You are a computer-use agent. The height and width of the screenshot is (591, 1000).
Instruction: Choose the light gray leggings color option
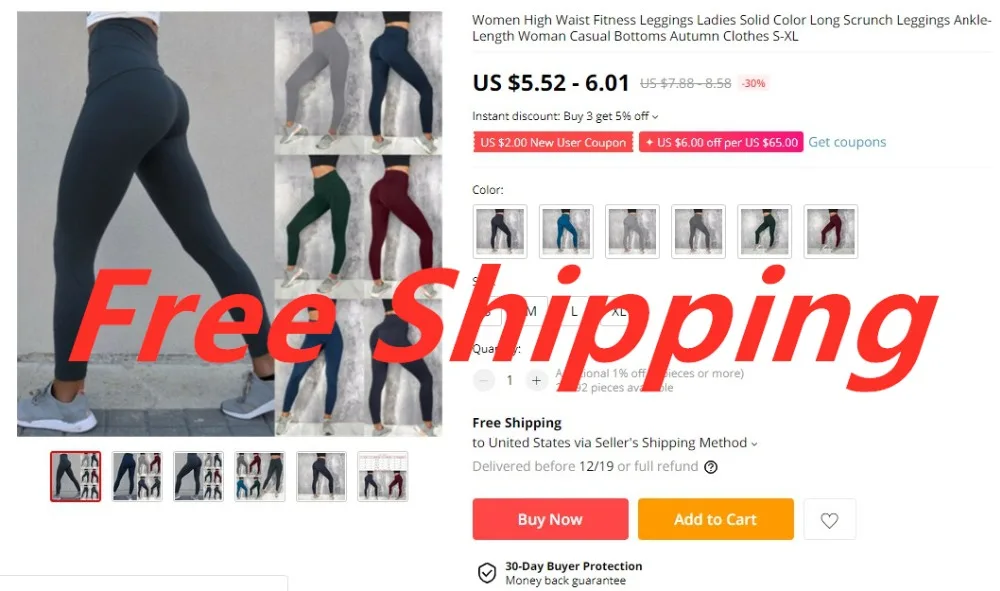pos(632,231)
